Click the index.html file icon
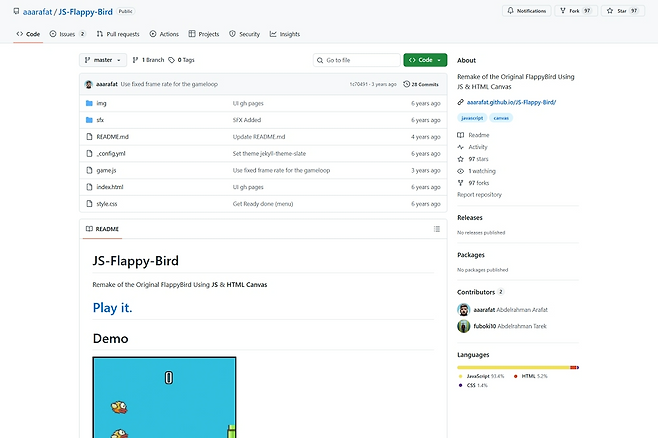The image size is (658, 438). click(x=89, y=187)
